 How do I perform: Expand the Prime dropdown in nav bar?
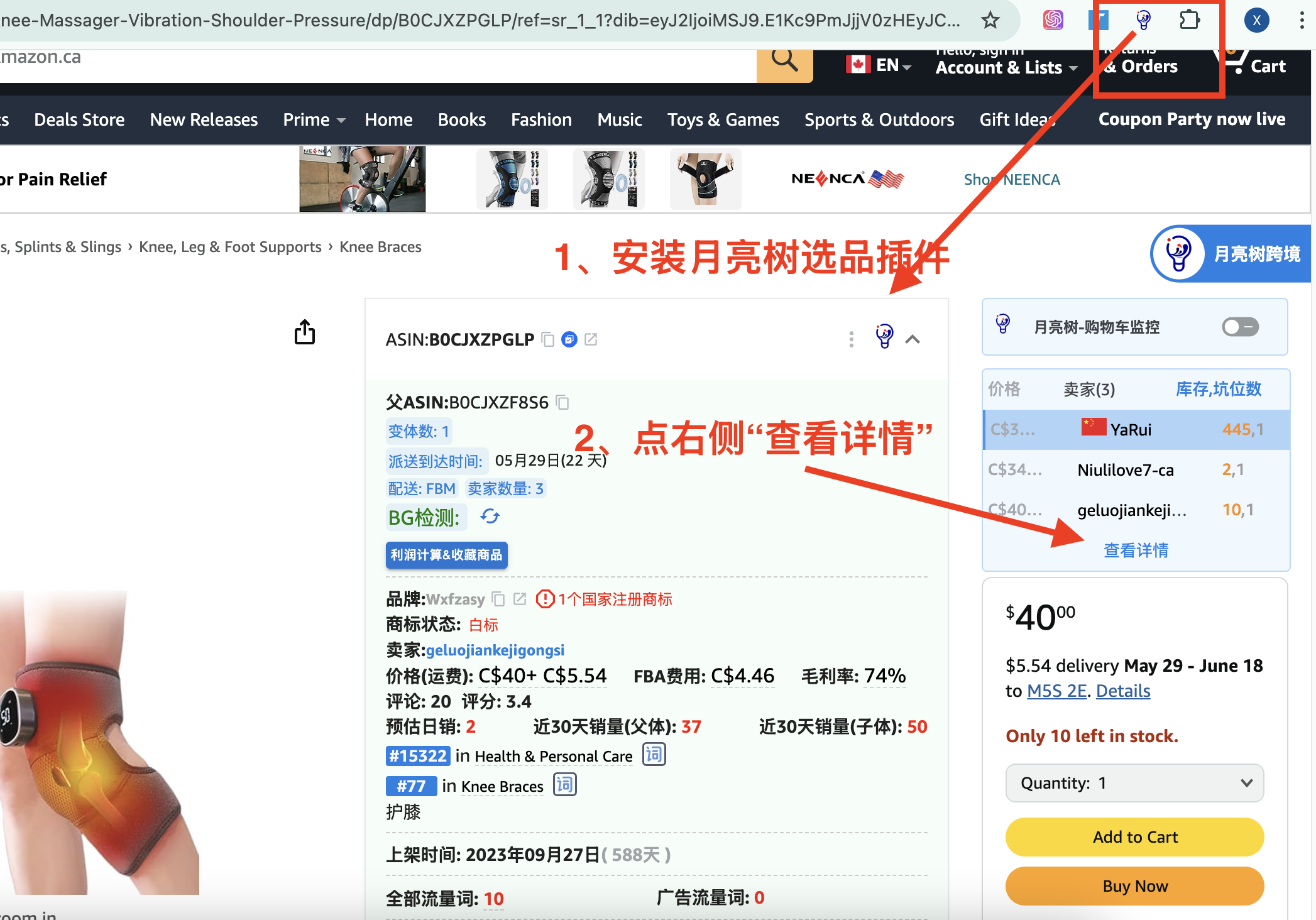(314, 119)
